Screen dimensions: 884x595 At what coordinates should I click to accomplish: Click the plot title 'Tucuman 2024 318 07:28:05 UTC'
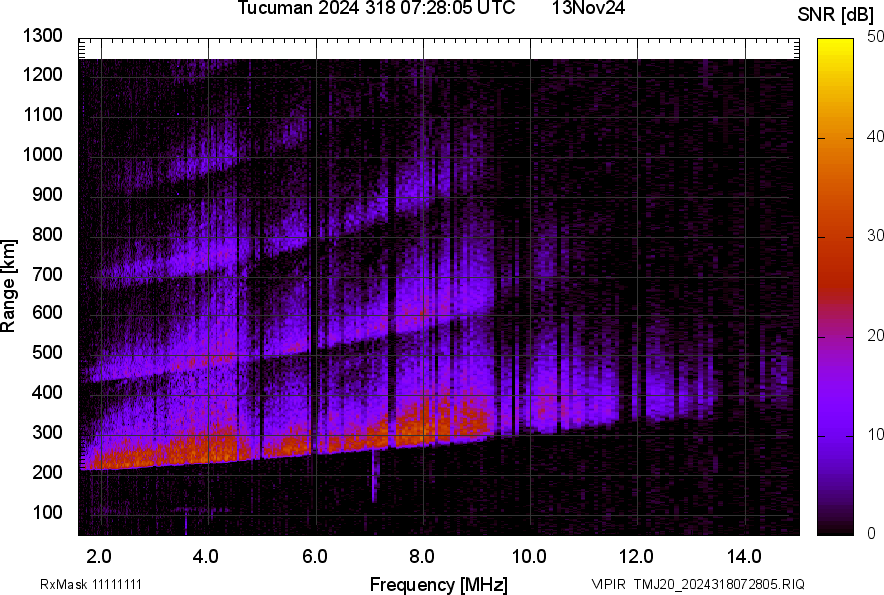(376, 9)
